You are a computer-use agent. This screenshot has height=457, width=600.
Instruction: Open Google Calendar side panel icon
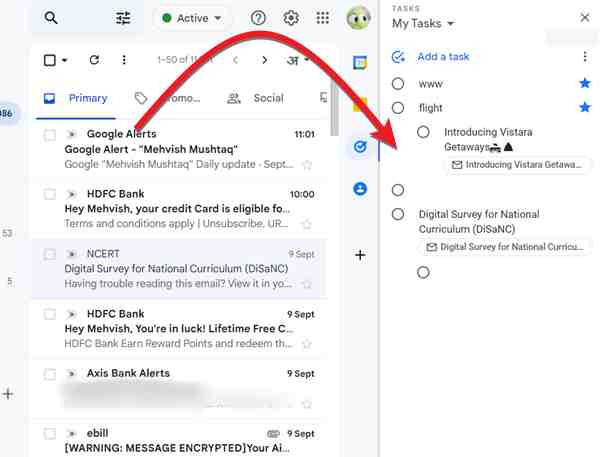360,62
